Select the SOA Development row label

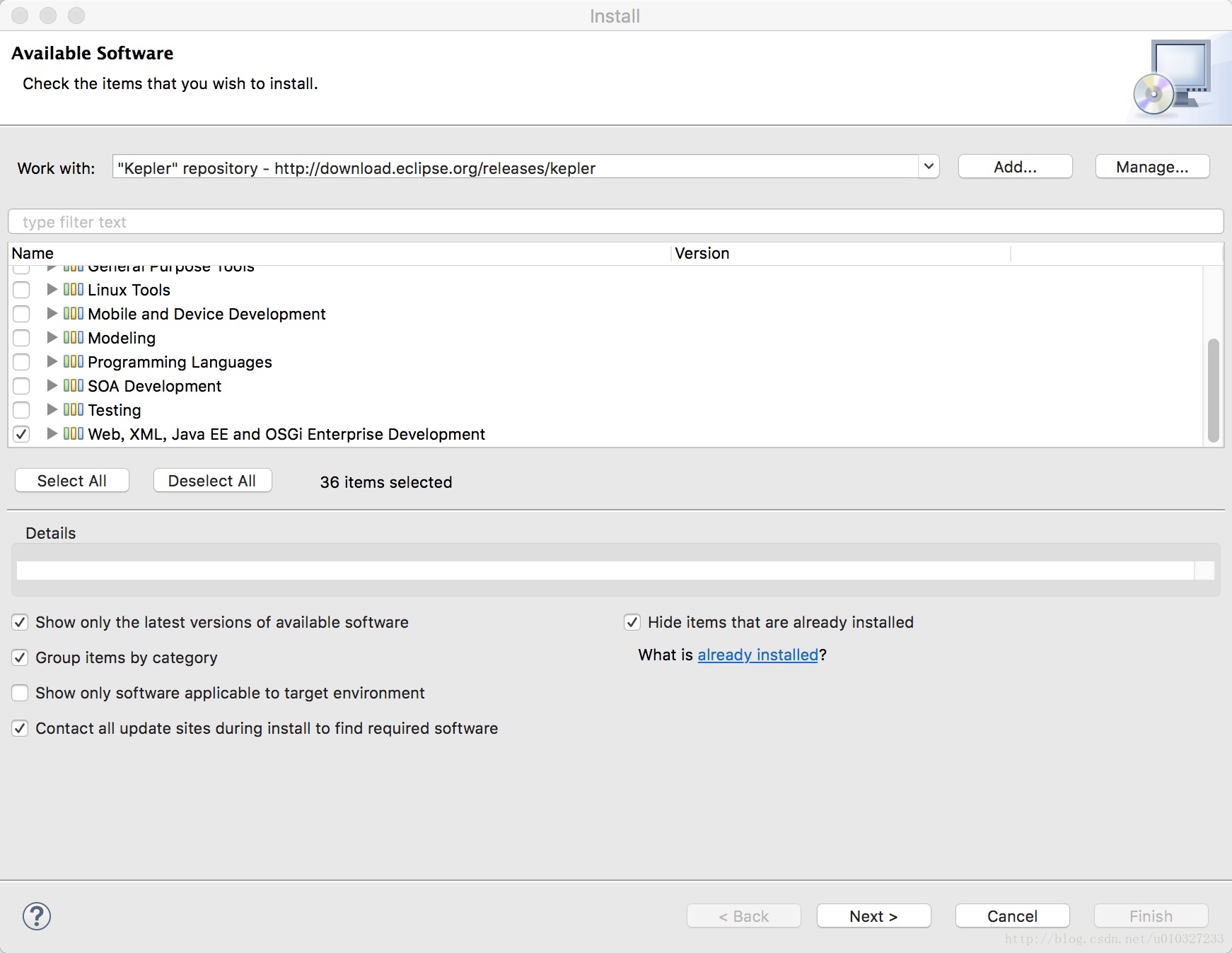tap(154, 386)
